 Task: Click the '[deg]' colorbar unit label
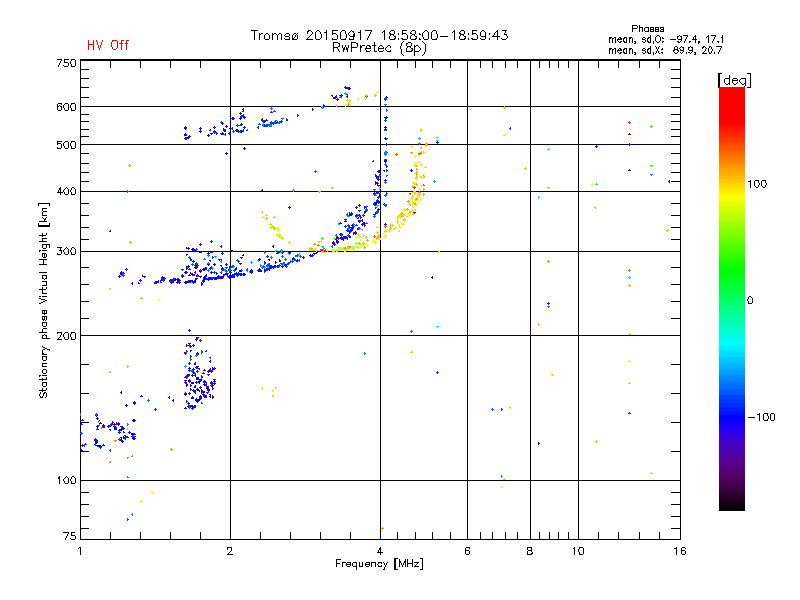click(x=734, y=80)
